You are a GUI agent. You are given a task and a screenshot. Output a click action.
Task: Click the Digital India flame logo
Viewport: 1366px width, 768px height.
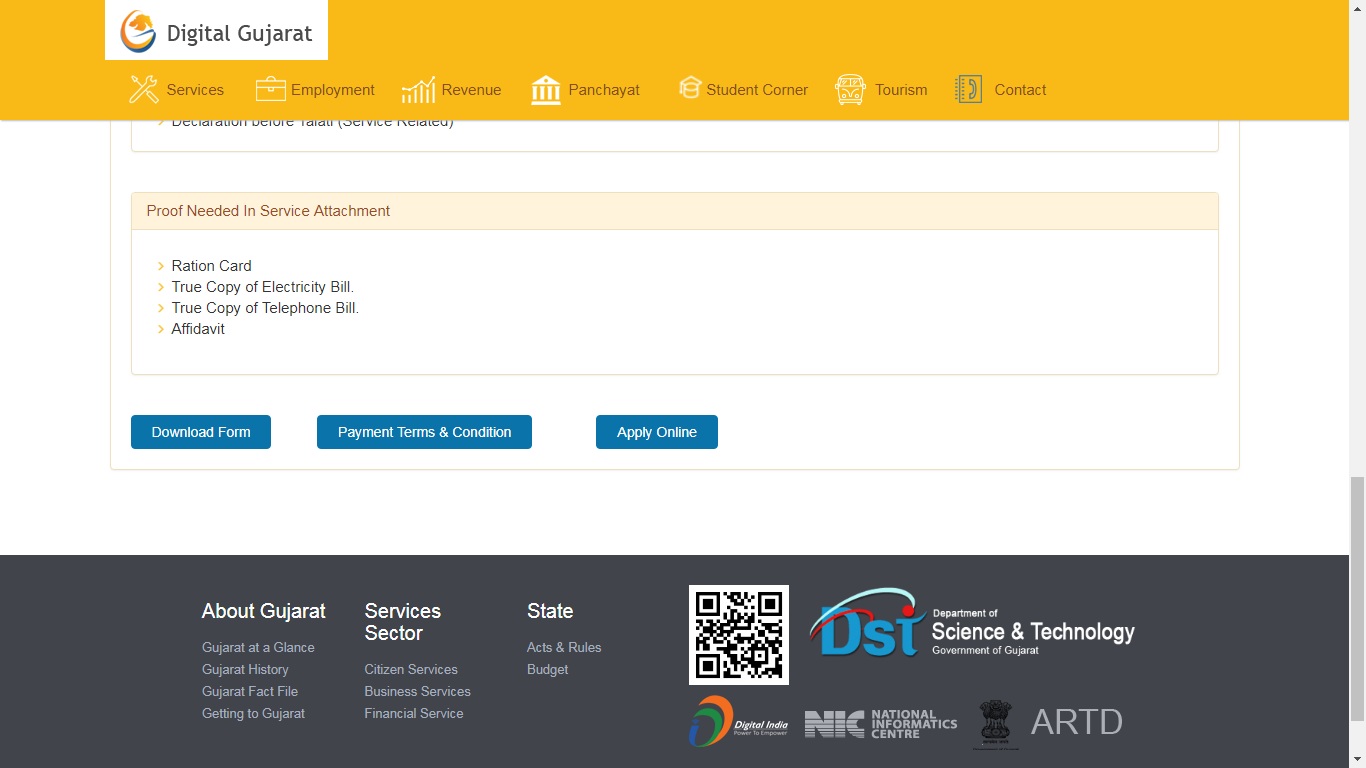(x=738, y=720)
